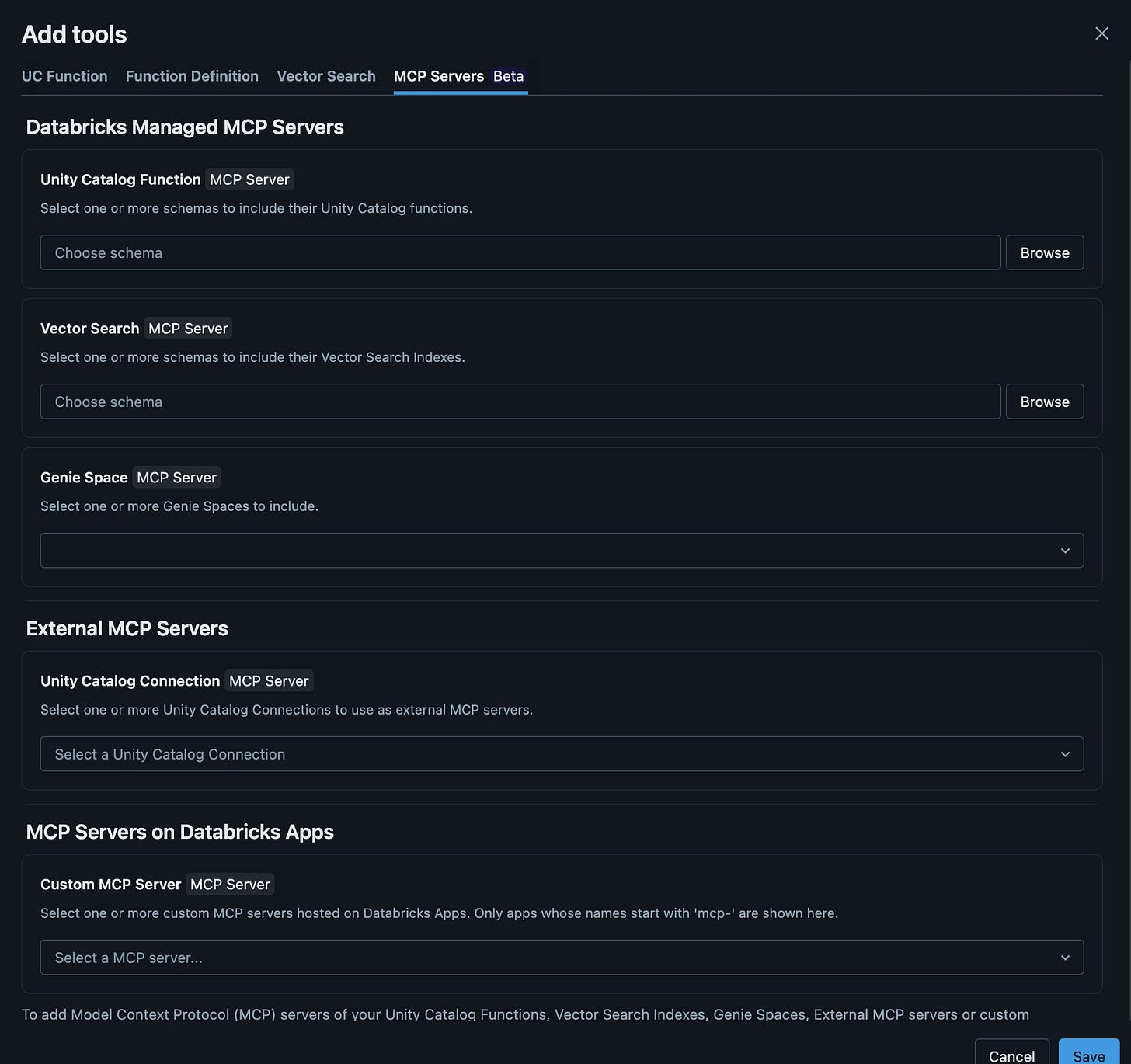Click chevron arrow of MCP server selector
Image resolution: width=1131 pixels, height=1064 pixels.
pyautogui.click(x=1065, y=958)
